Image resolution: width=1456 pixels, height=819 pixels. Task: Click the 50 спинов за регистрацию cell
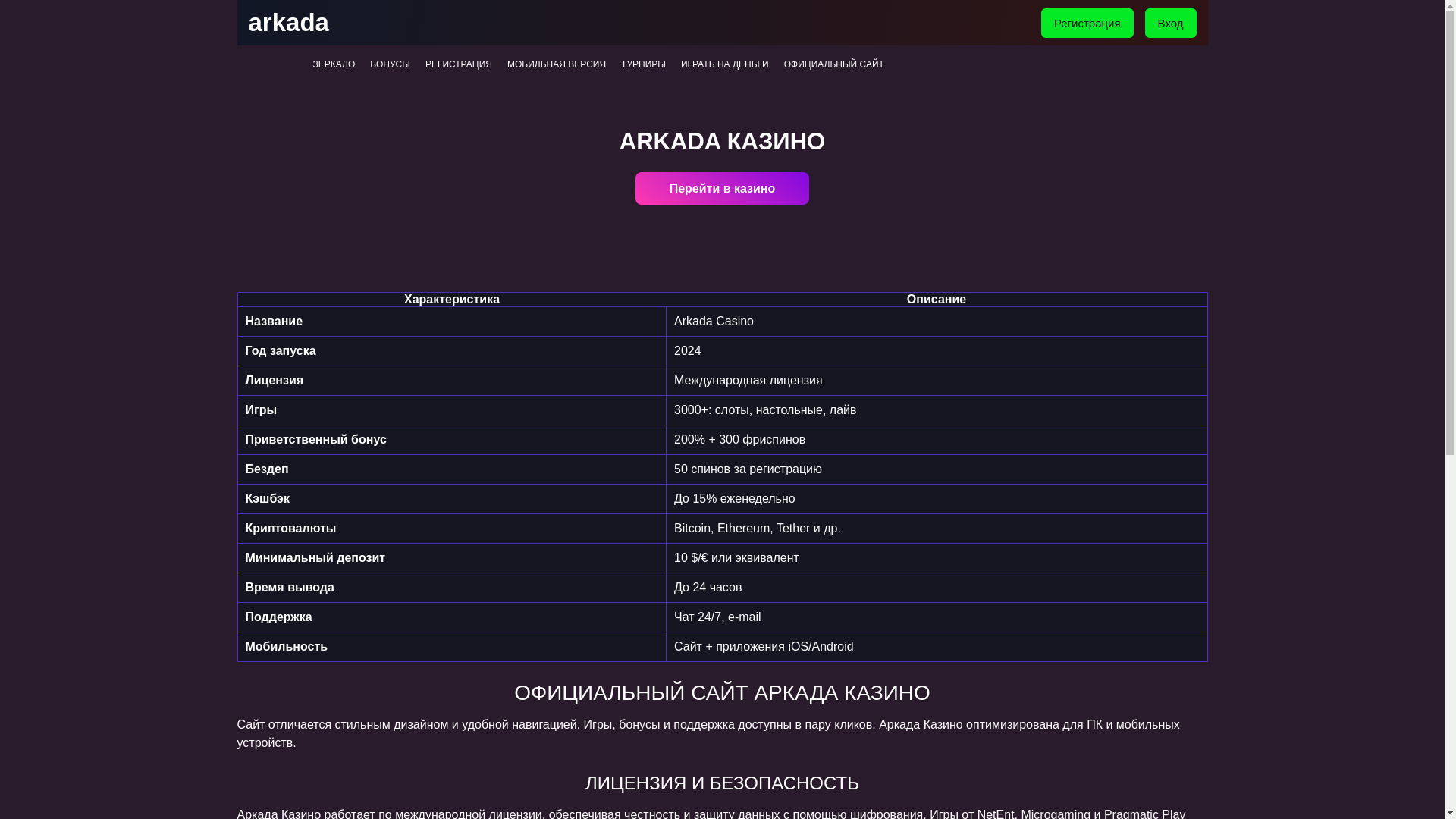click(x=936, y=469)
